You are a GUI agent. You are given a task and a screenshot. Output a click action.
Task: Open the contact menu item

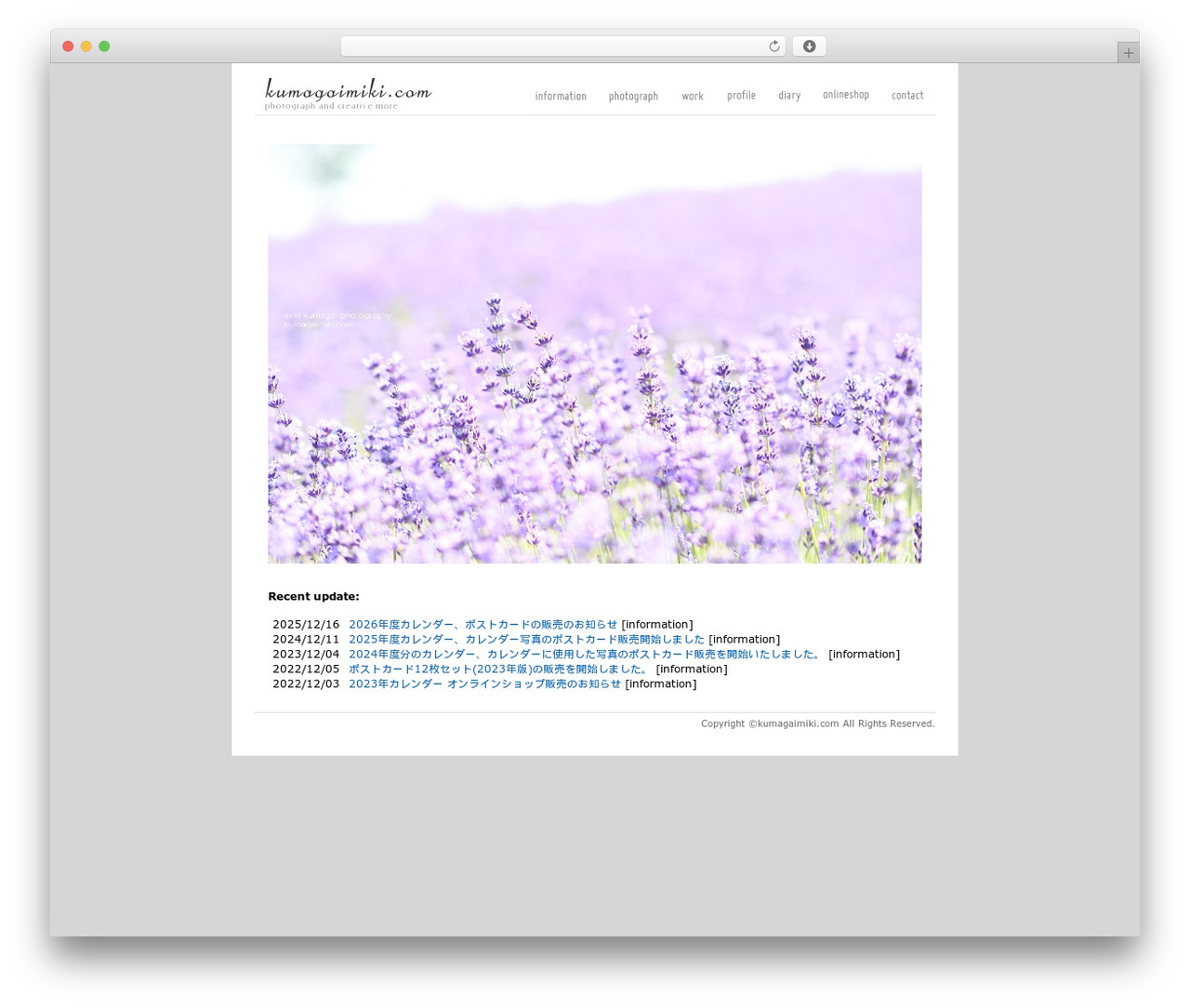click(907, 95)
